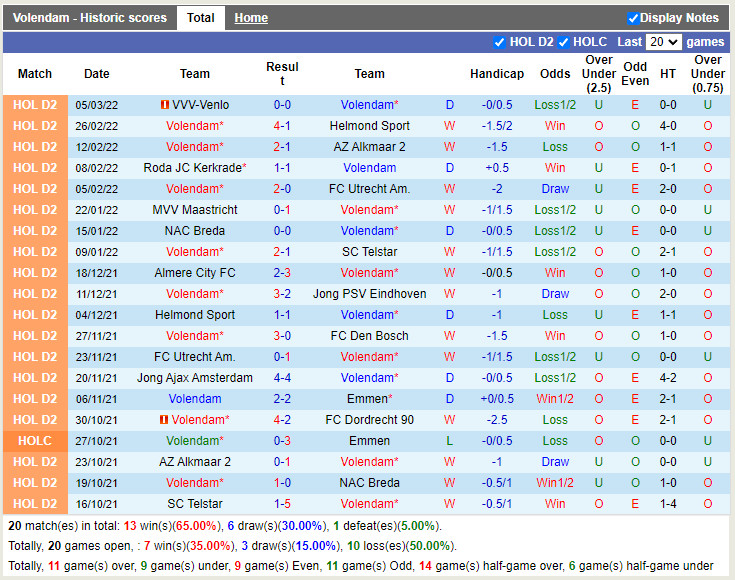Click the 1-4 half-time score
Viewport: 735px width, 580px height.
(668, 504)
